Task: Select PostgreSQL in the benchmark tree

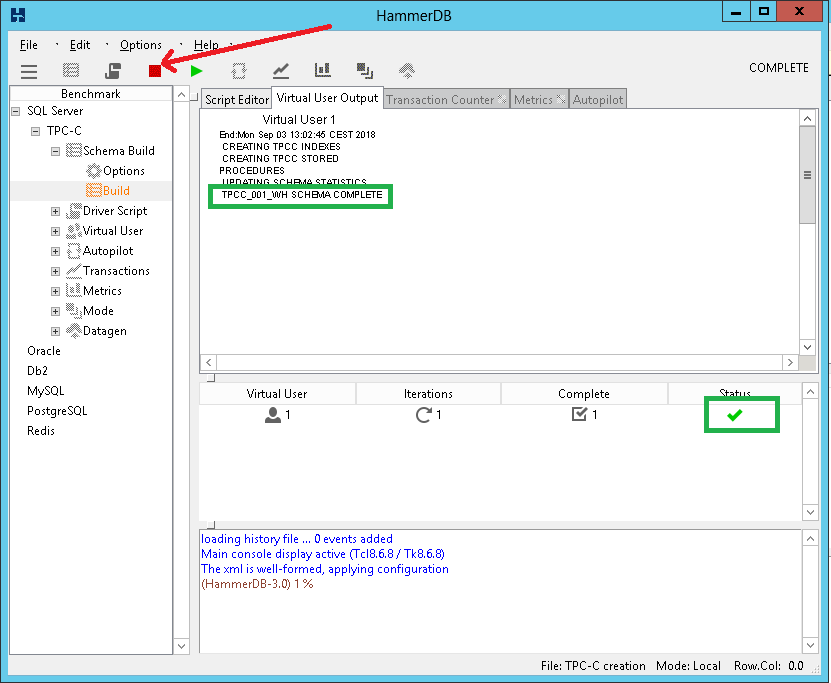Action: (x=57, y=411)
